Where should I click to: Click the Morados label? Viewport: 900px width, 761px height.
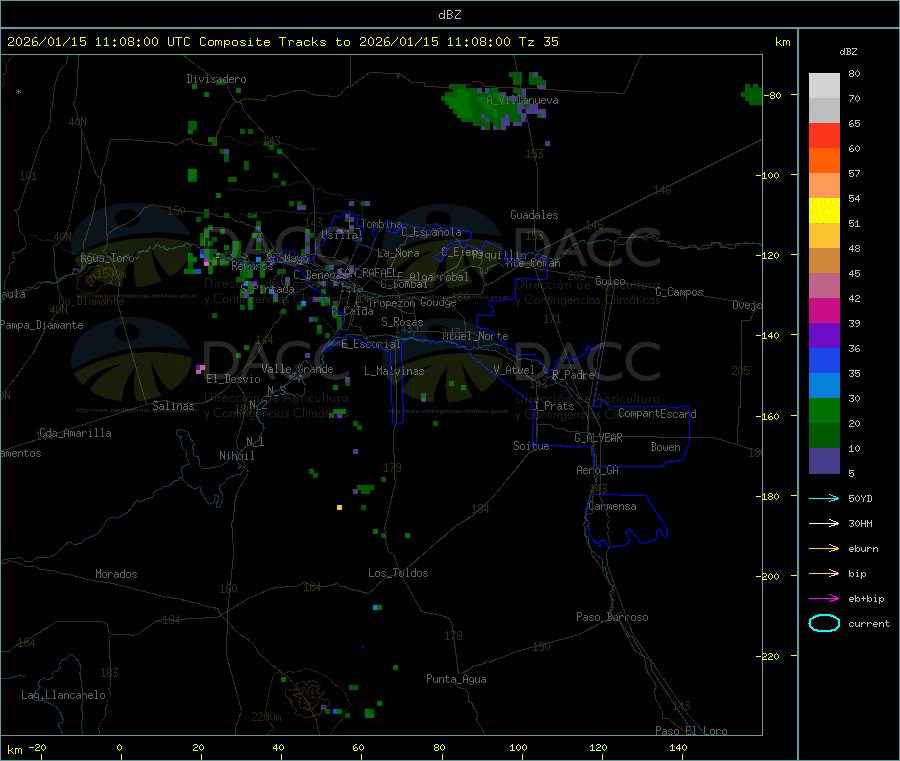116,574
